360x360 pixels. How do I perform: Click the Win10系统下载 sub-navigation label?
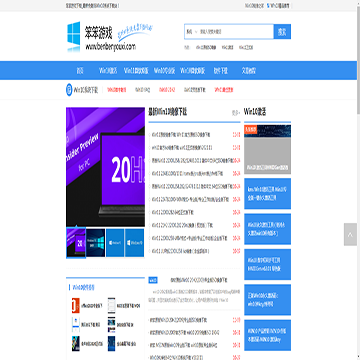[x=86, y=90]
